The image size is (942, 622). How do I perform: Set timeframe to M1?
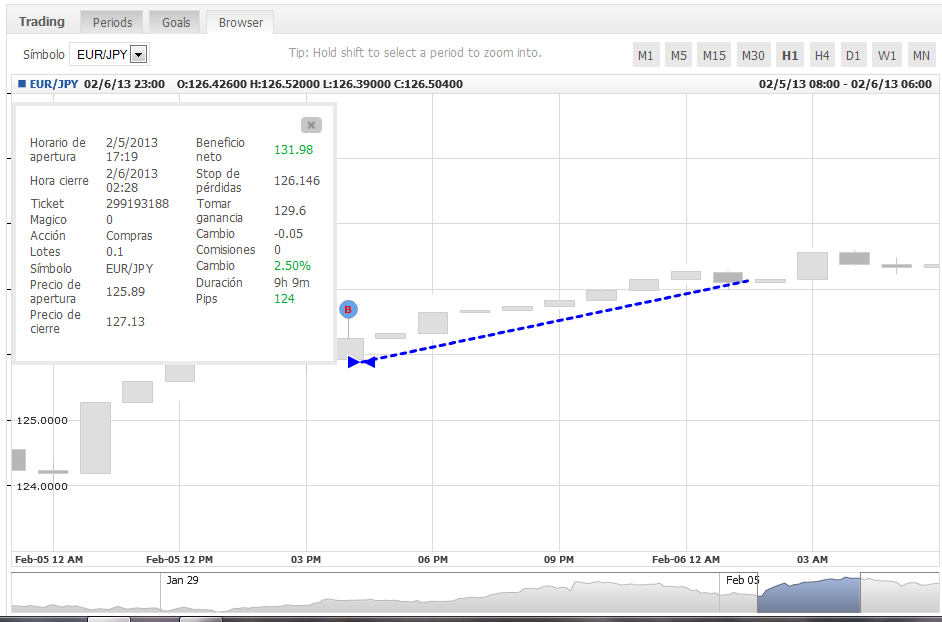[x=646, y=55]
